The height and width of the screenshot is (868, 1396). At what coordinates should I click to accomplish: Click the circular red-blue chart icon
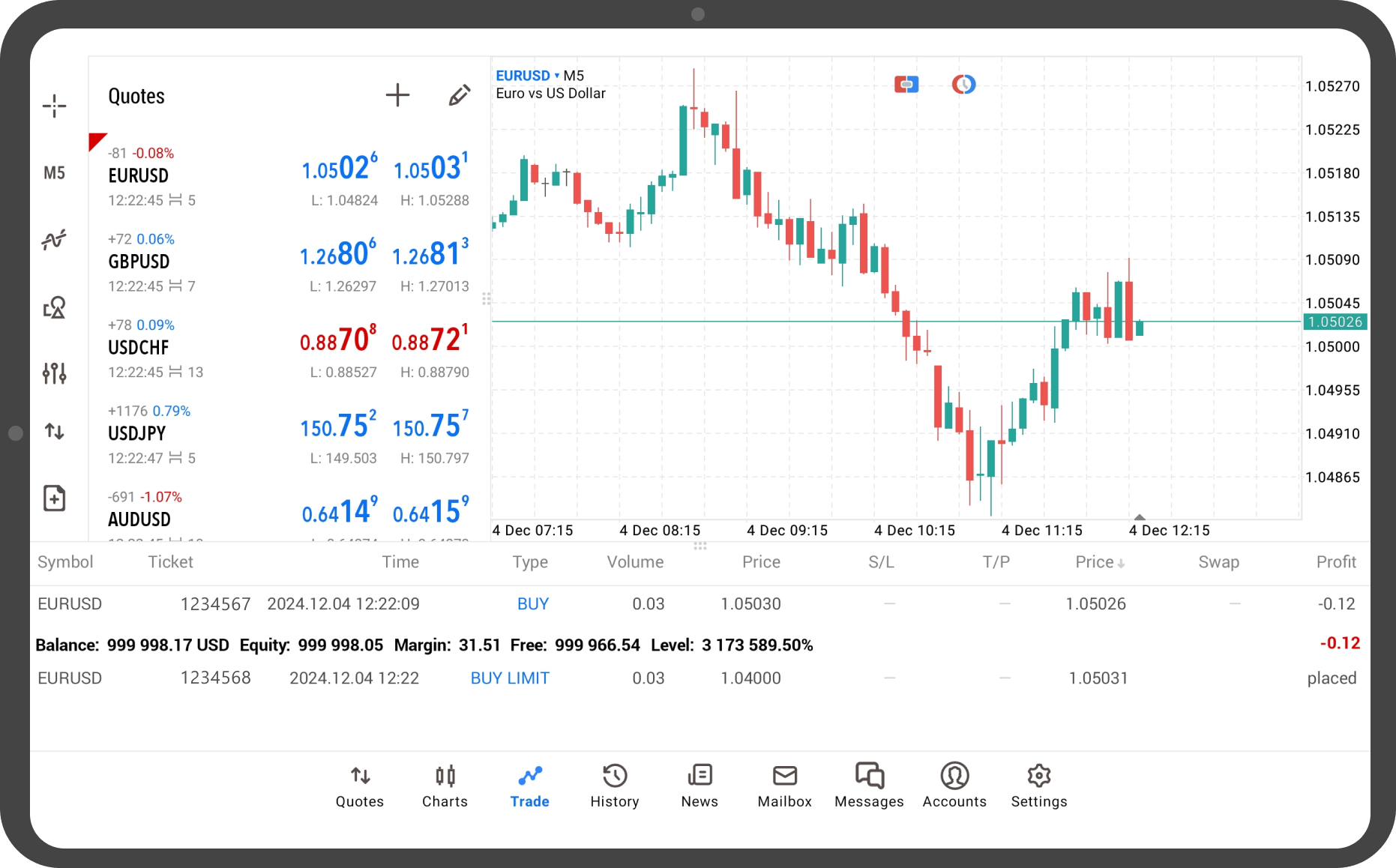(963, 85)
